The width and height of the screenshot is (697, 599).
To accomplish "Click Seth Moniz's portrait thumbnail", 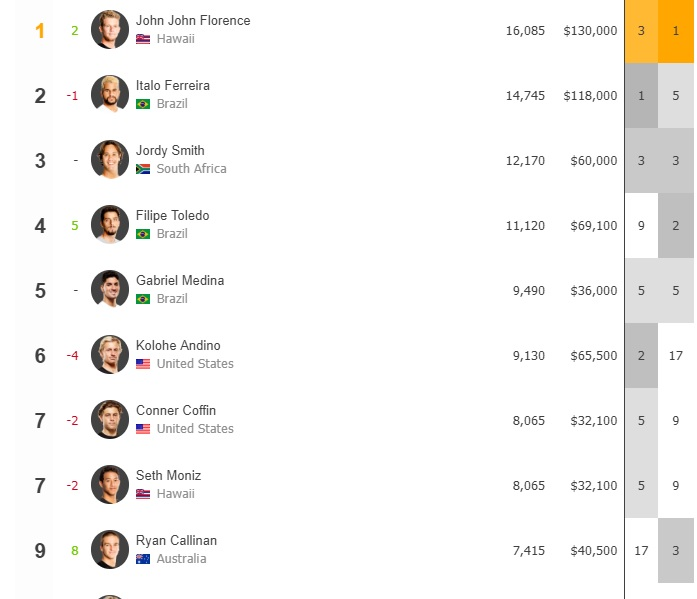I will pyautogui.click(x=110, y=485).
